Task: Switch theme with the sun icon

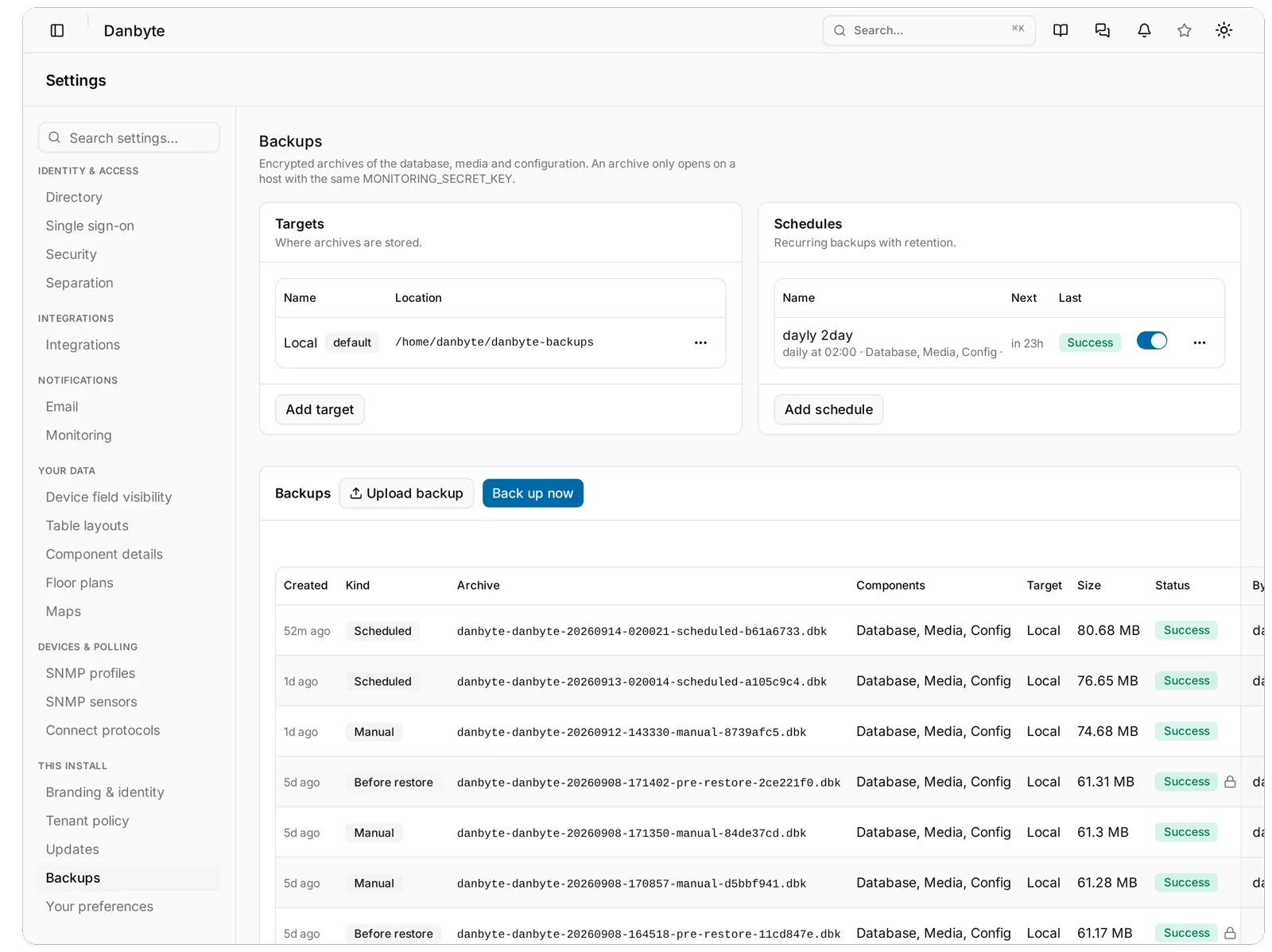Action: click(x=1224, y=30)
